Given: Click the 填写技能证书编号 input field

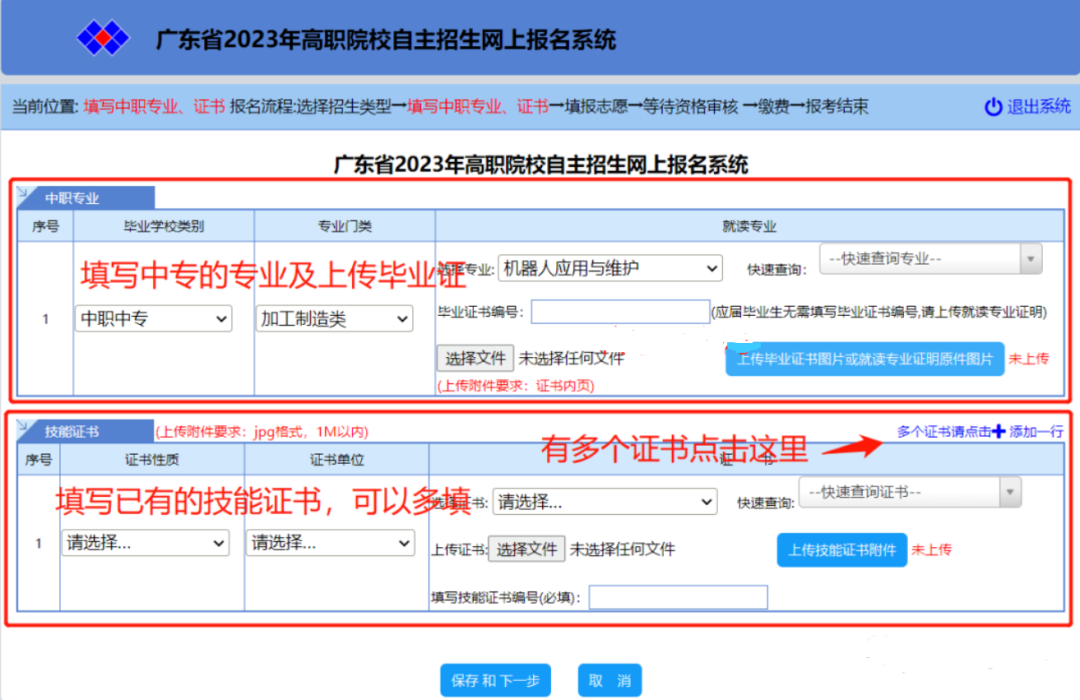Looking at the screenshot, I should click(x=678, y=596).
